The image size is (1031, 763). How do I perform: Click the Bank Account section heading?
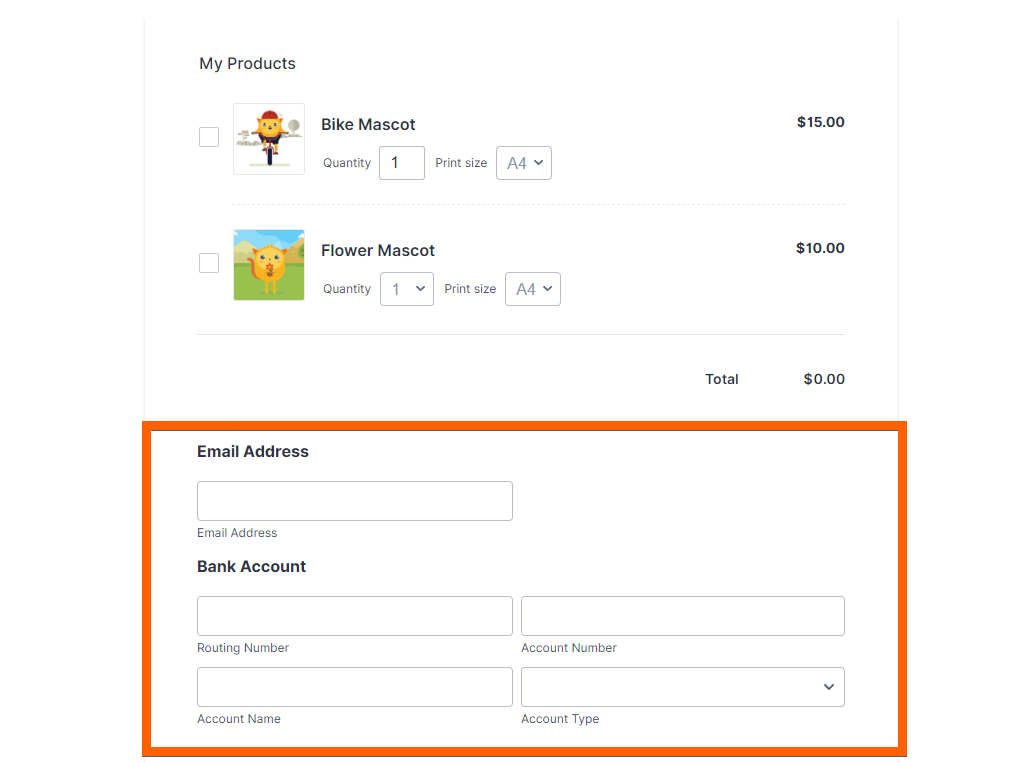point(251,567)
